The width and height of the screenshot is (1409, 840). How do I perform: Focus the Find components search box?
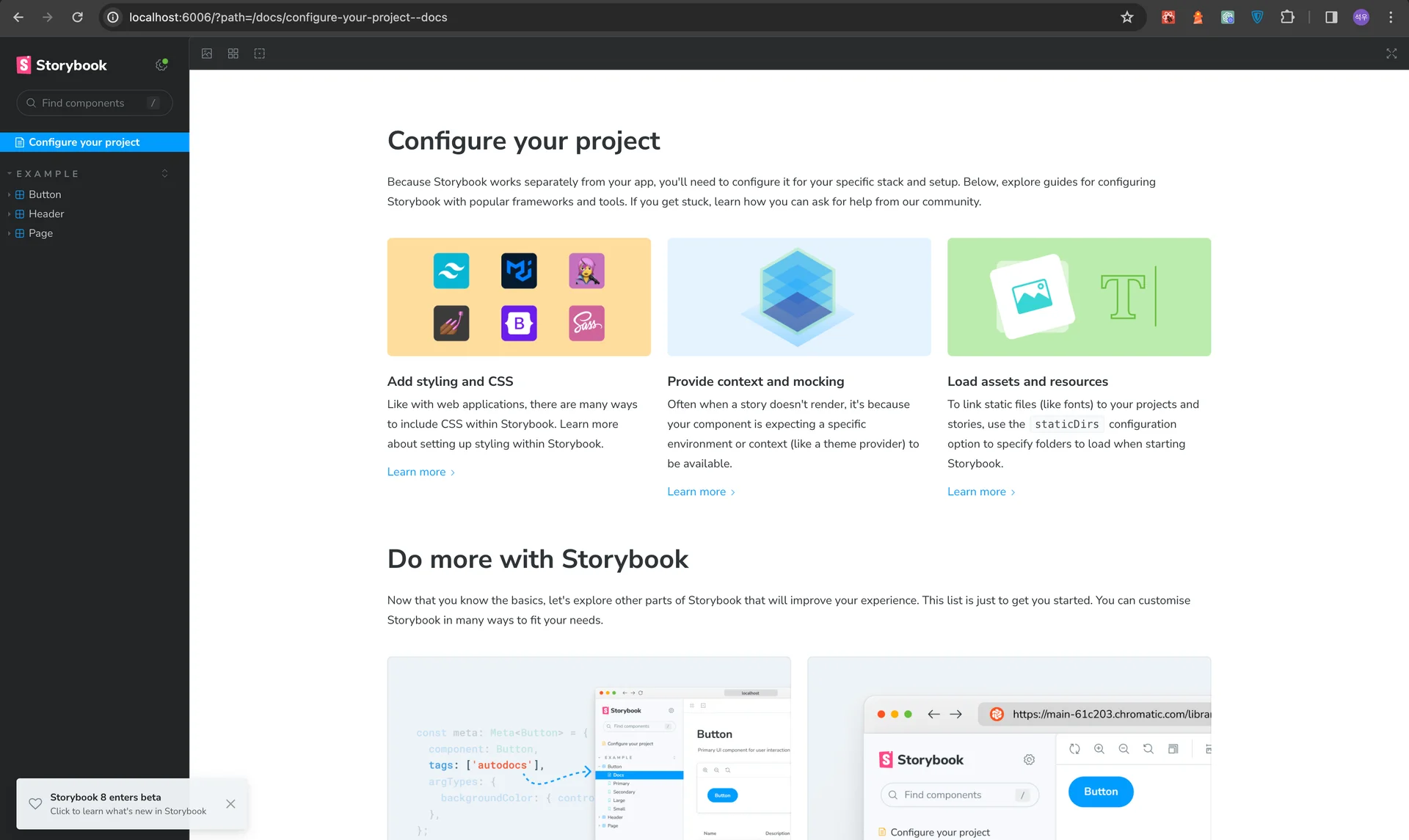92,103
